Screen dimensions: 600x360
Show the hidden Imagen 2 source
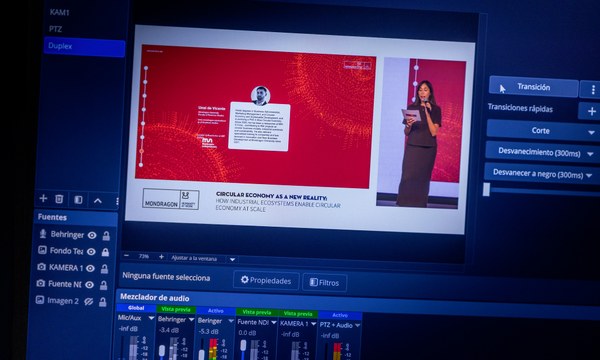[88, 301]
